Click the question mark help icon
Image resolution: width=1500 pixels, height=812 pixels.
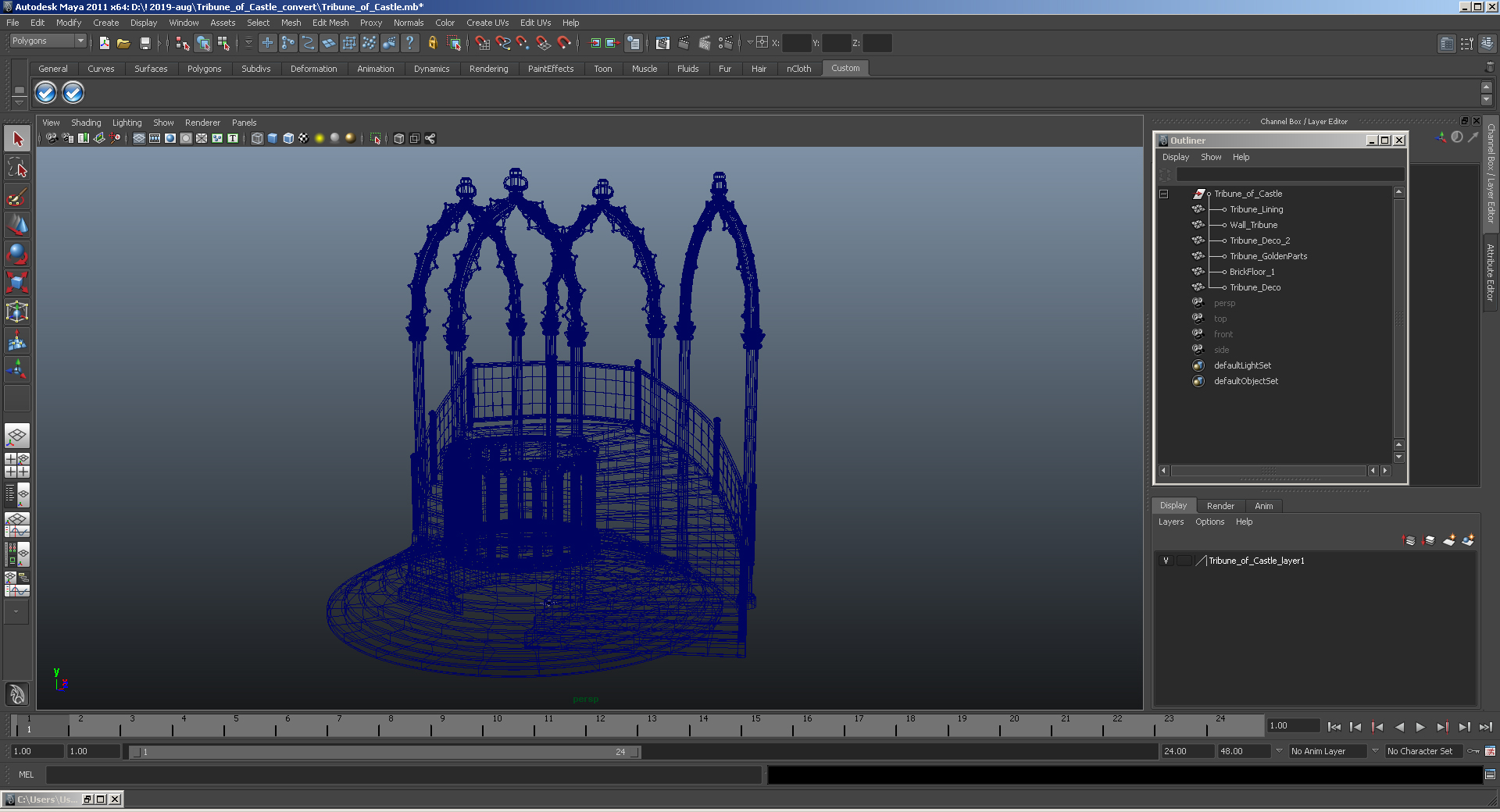pos(409,43)
